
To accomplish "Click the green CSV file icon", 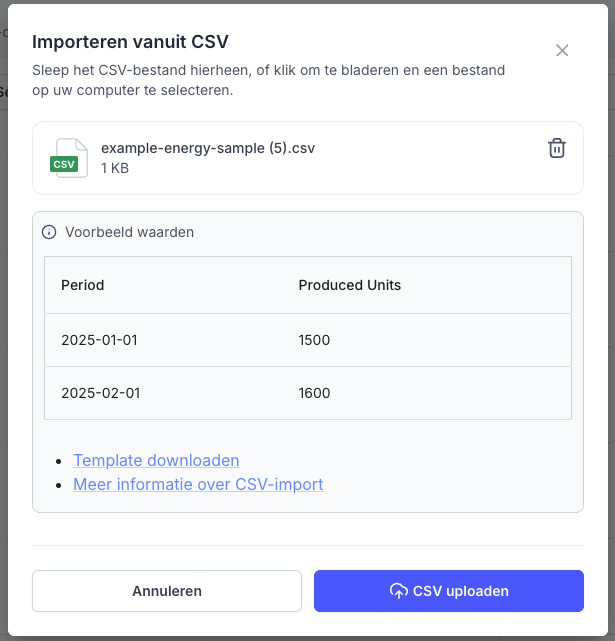I will pyautogui.click(x=66, y=158).
